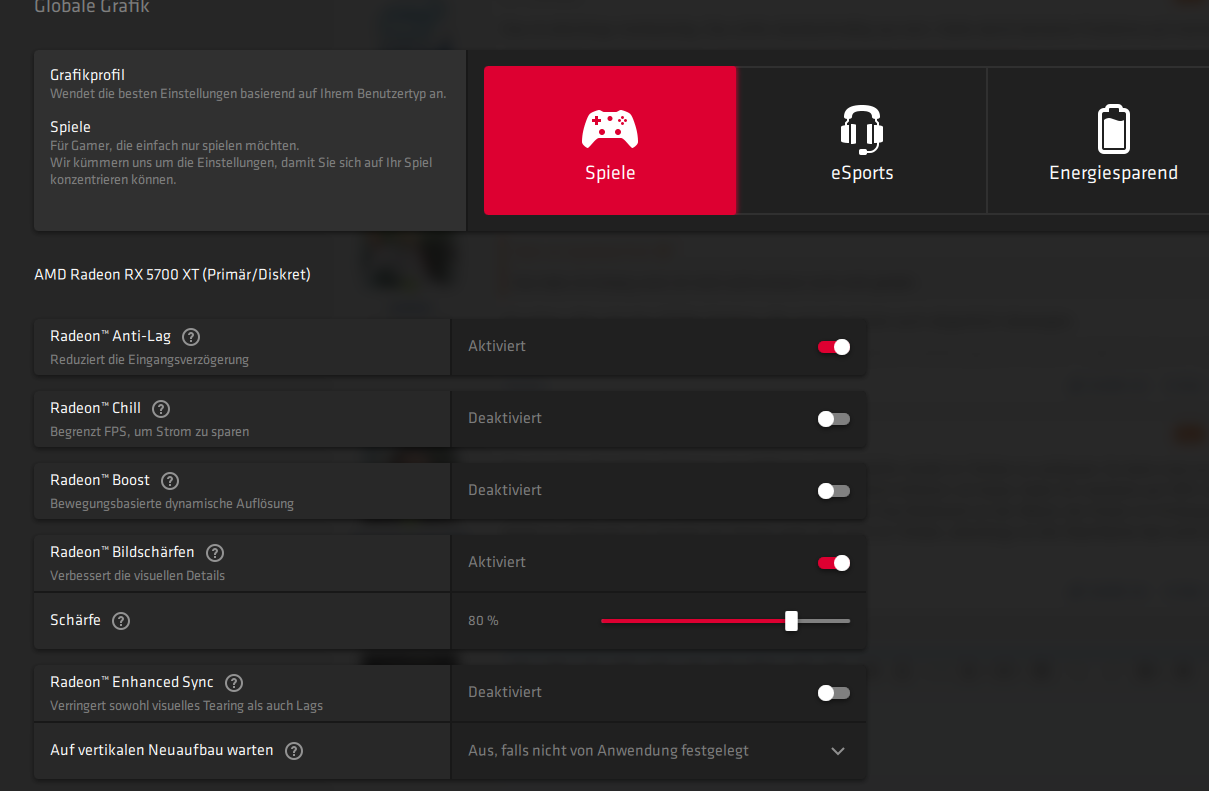Screen dimensions: 1209x791
Task: Click the Aktiviert status for Bildschärfen
Action: click(497, 562)
